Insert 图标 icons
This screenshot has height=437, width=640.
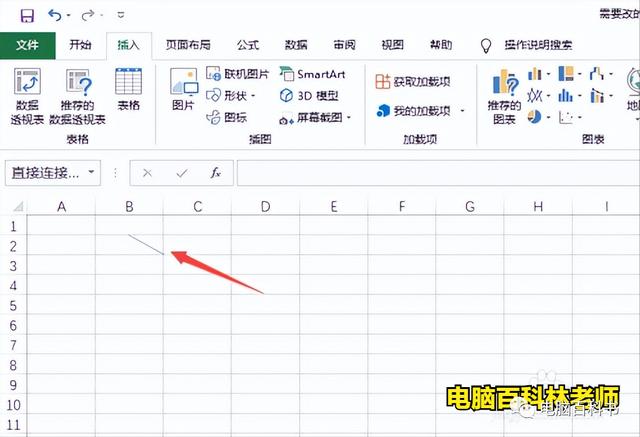click(227, 118)
